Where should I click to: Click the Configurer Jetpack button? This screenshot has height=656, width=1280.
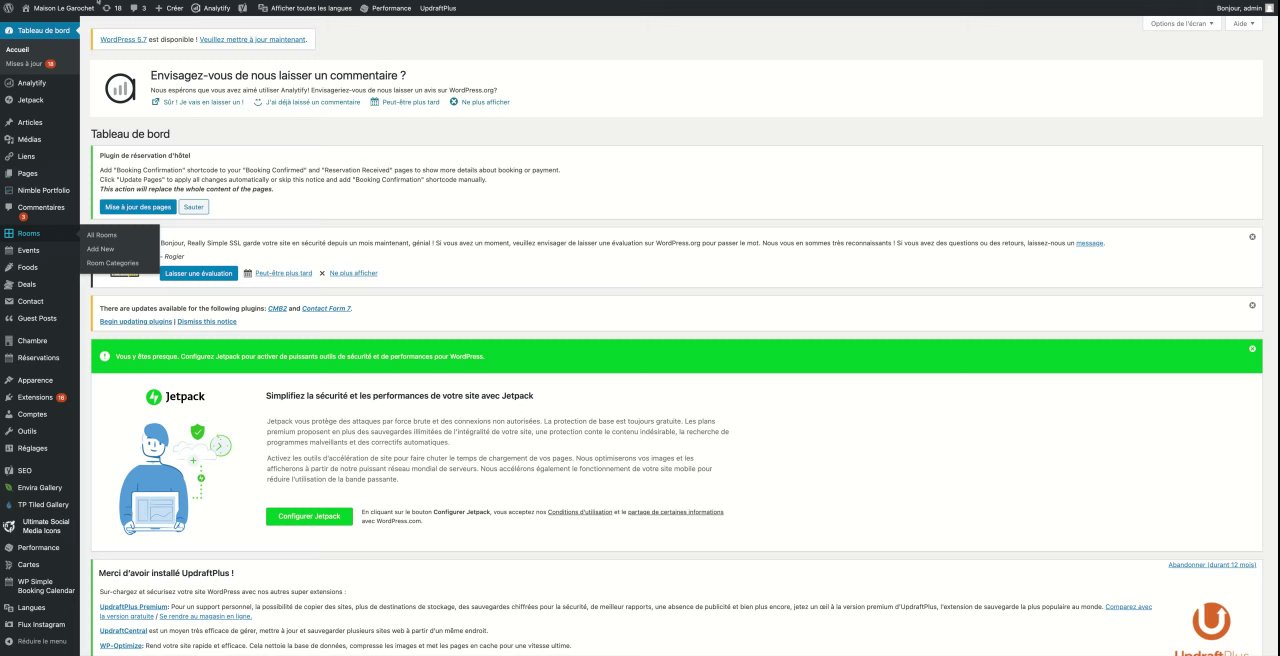point(309,516)
